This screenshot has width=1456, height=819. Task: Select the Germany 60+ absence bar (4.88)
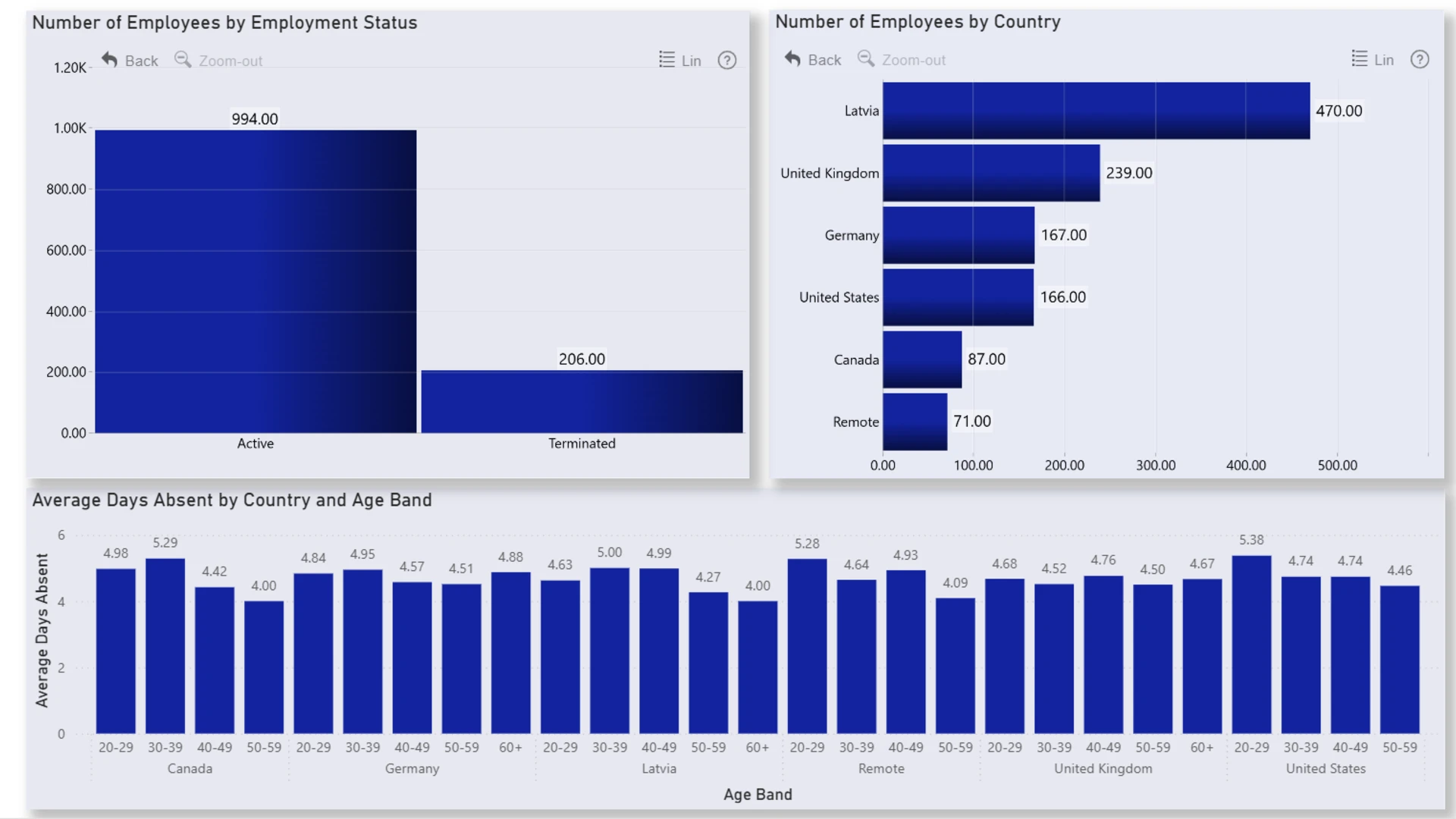point(510,653)
